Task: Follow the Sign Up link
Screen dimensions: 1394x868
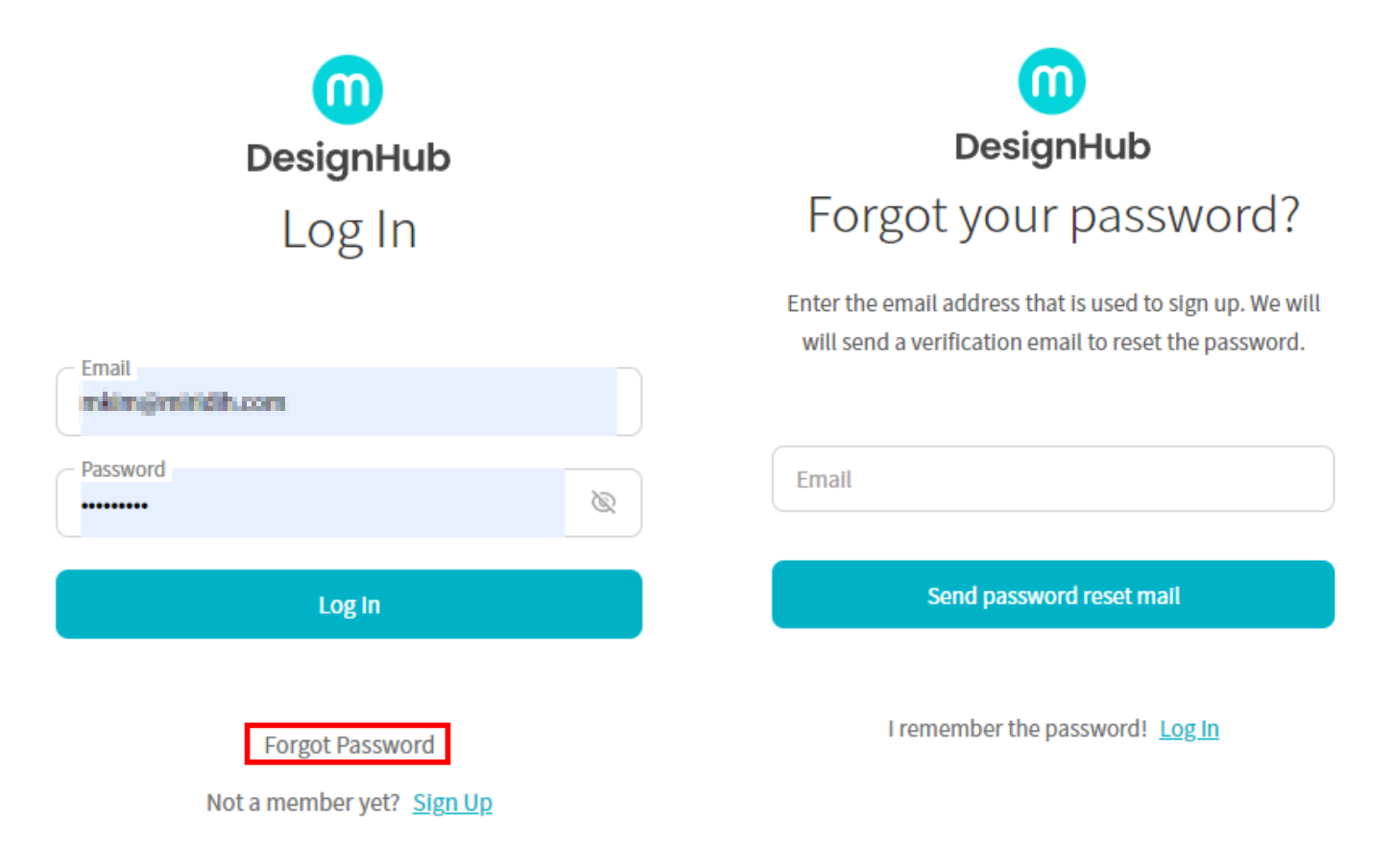Action: [452, 803]
